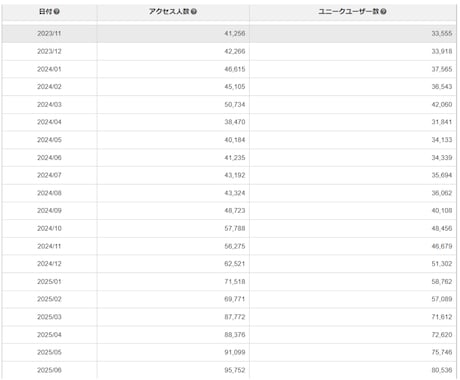Click the unique user count for 2024/08
The width and height of the screenshot is (460, 380).
(x=442, y=193)
